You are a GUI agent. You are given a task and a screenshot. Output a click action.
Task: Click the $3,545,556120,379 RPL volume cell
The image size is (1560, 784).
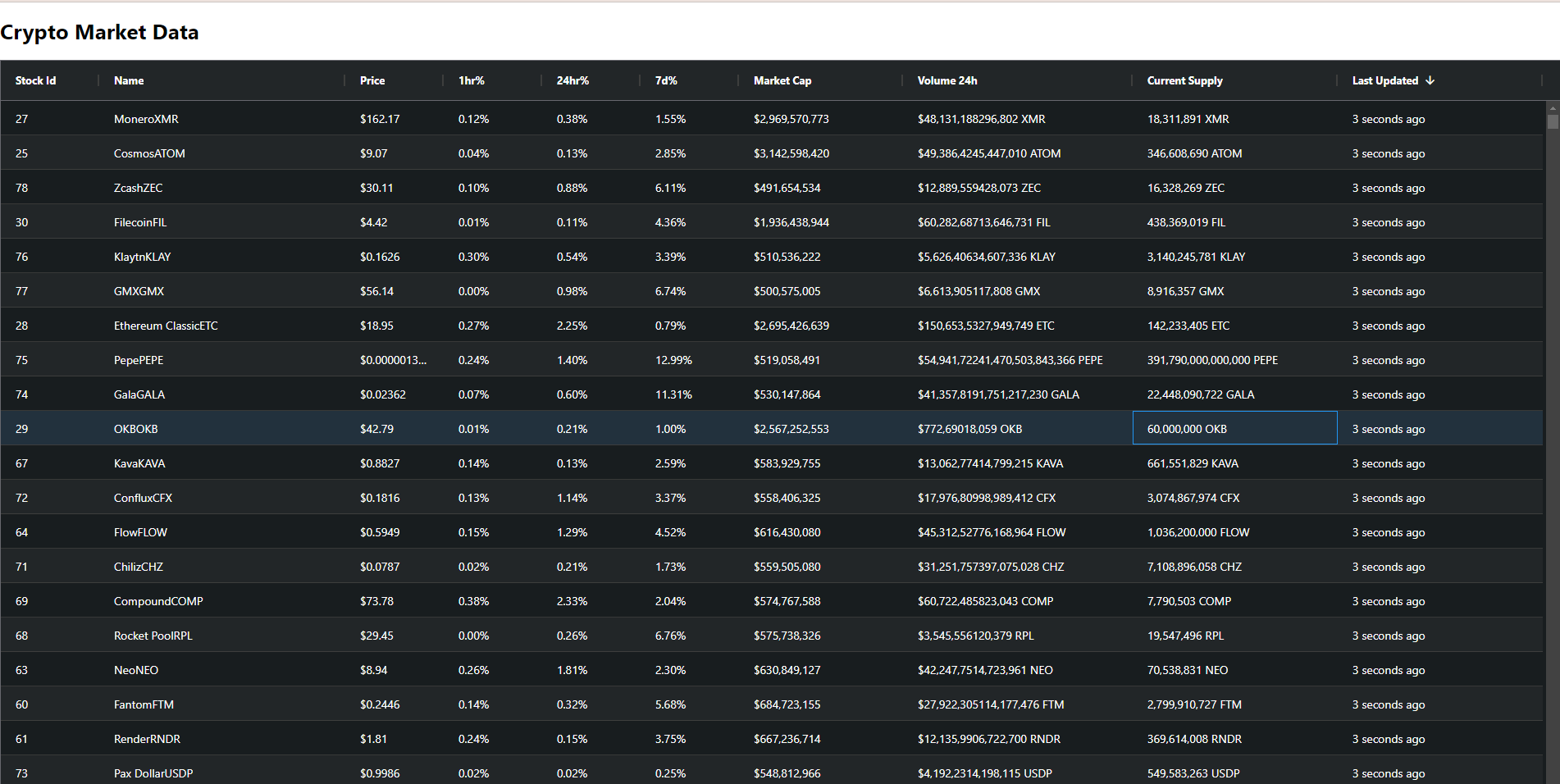point(1018,636)
